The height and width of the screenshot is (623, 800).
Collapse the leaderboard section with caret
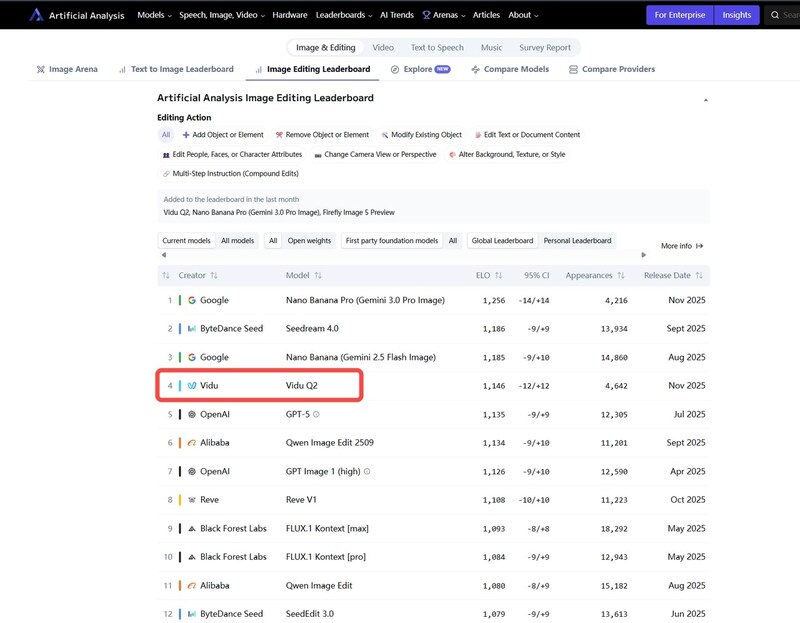[706, 100]
